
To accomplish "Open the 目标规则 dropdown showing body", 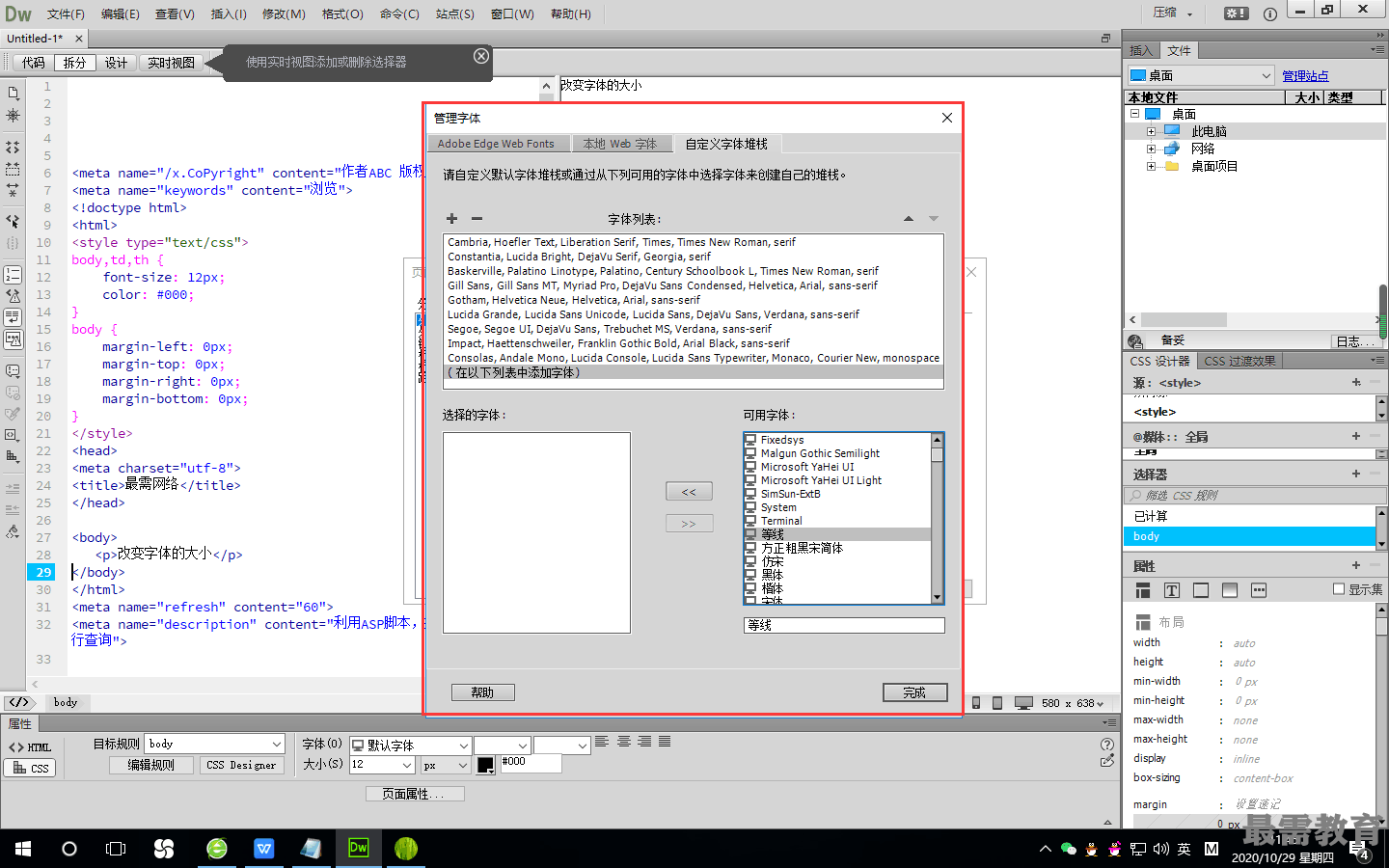I will pos(215,745).
